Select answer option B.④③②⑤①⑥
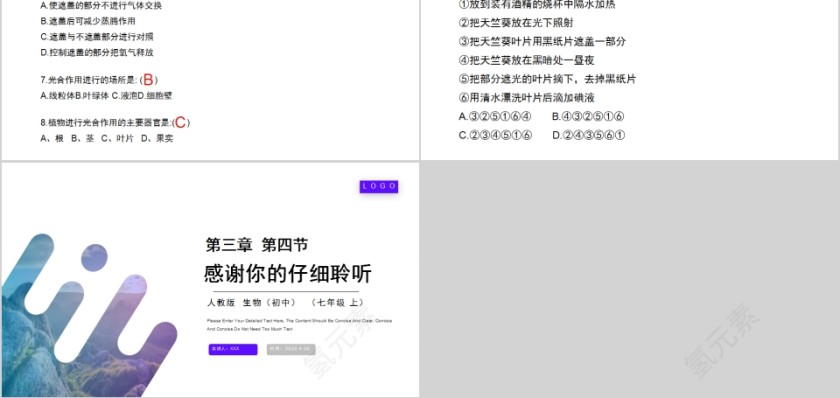840x398 pixels. point(588,117)
